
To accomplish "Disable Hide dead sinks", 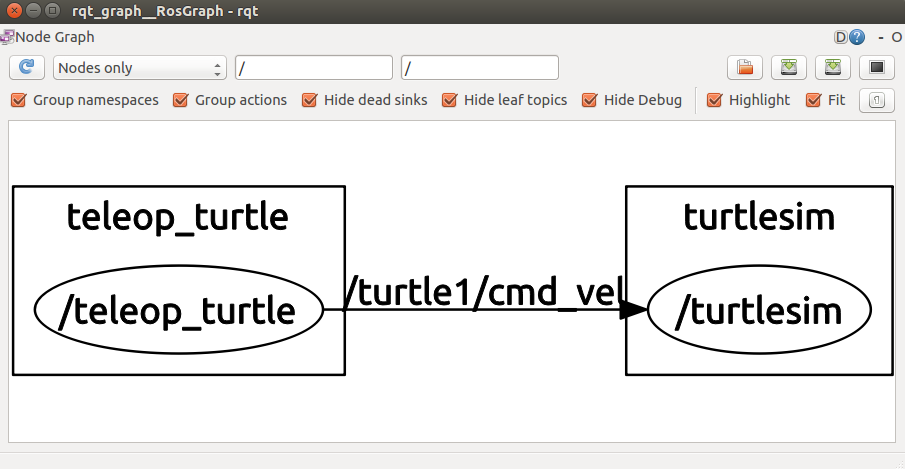I will [310, 100].
